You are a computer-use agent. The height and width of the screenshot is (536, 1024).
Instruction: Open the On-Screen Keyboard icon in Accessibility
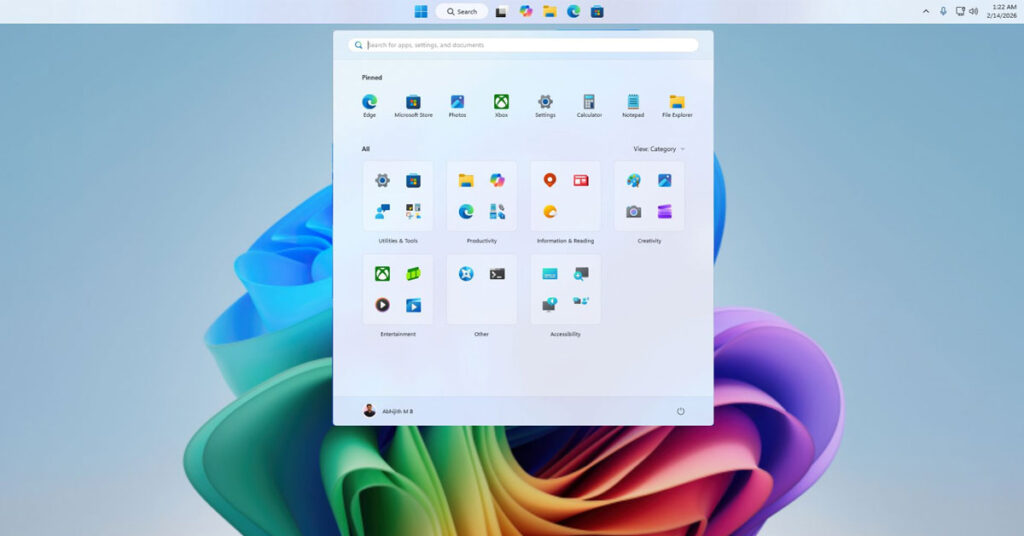point(550,274)
